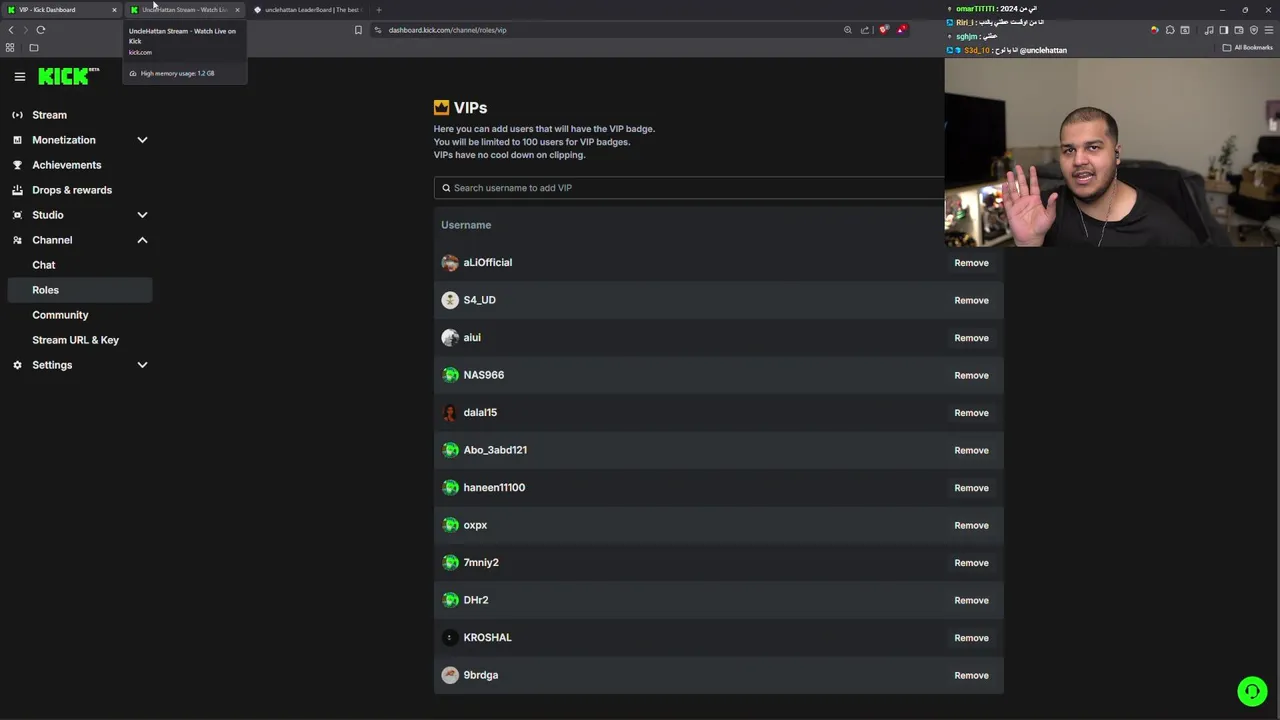Screen dimensions: 1280x720
Task: Close the VIP - Kick Dashboard tab
Action: pyautogui.click(x=114, y=10)
